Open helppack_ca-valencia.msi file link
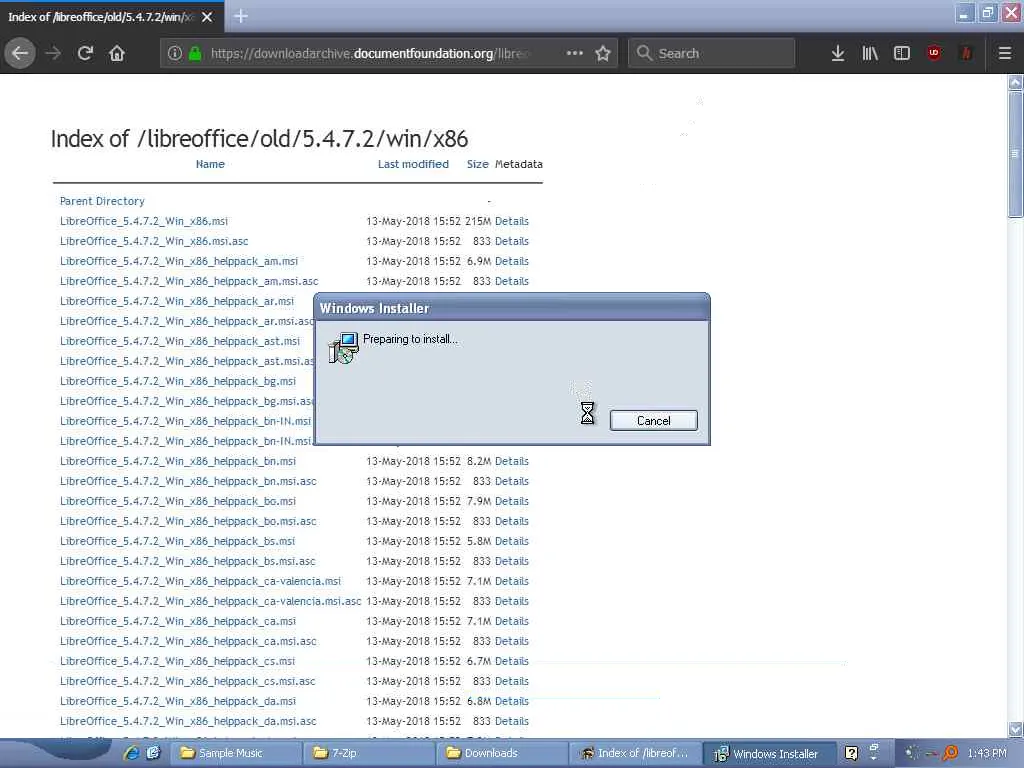The image size is (1024, 768). coord(200,581)
